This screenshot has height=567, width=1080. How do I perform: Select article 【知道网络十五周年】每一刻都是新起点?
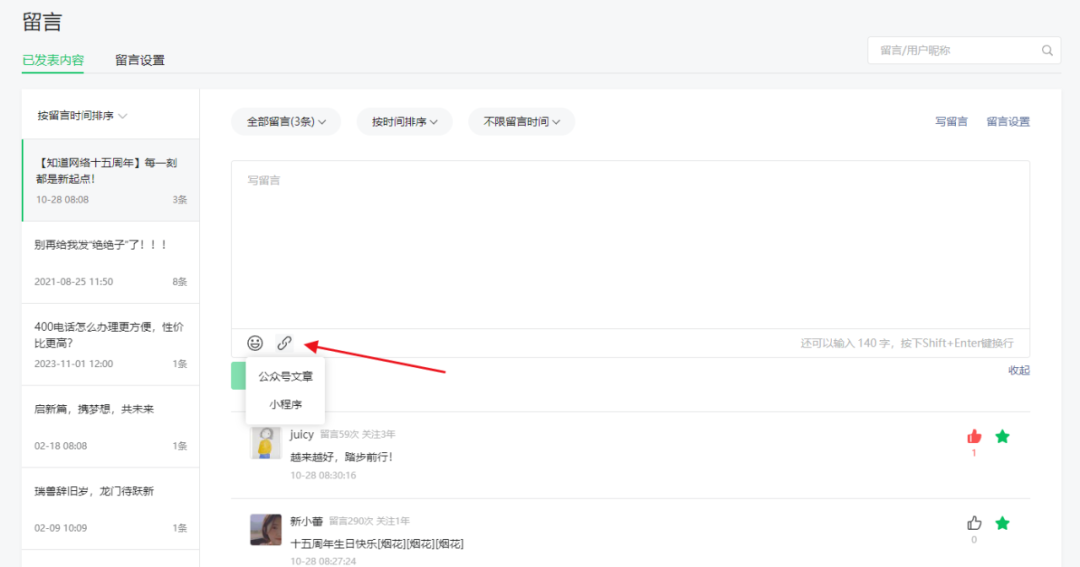click(x=110, y=181)
